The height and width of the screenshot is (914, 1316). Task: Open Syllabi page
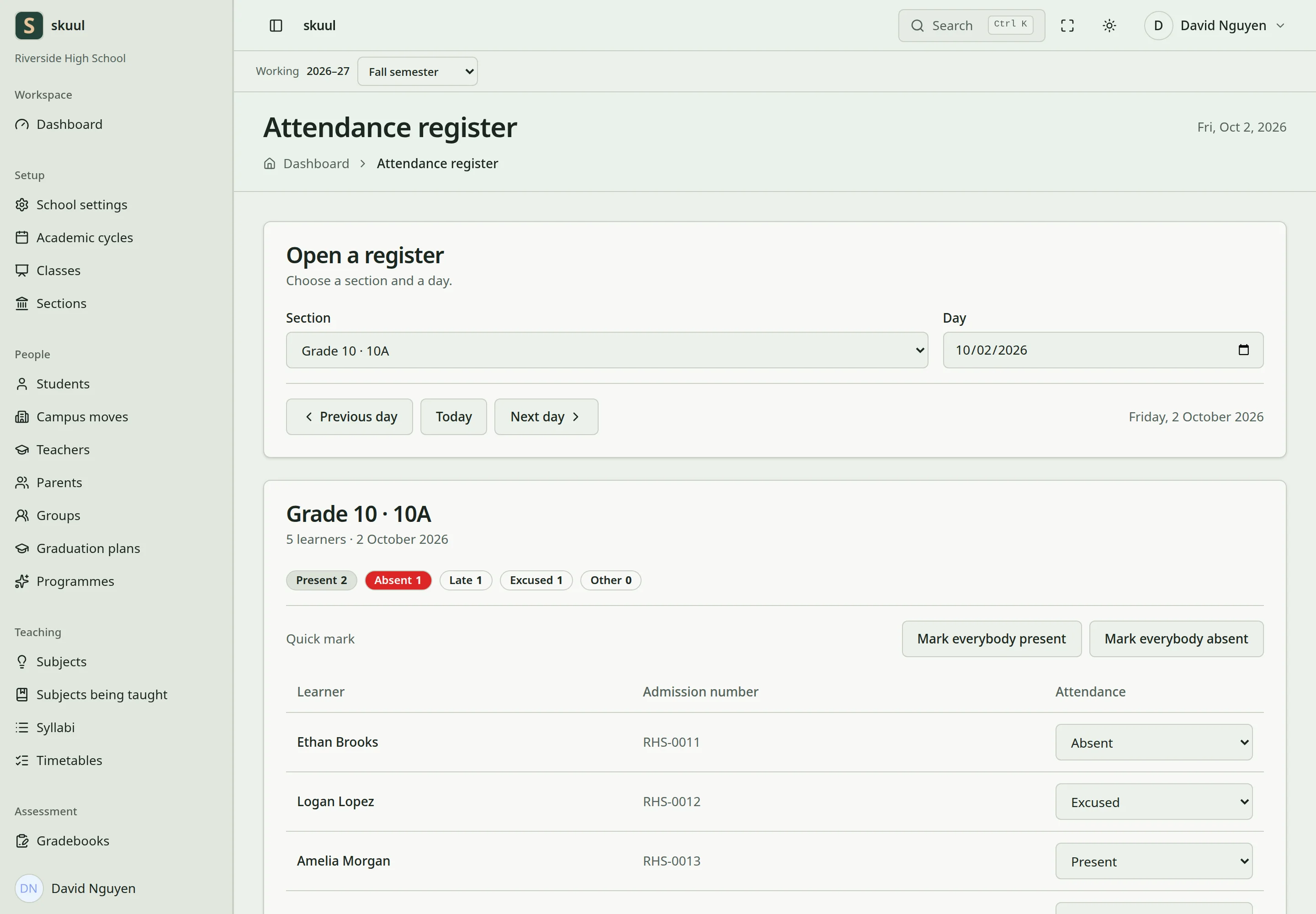pos(116,727)
